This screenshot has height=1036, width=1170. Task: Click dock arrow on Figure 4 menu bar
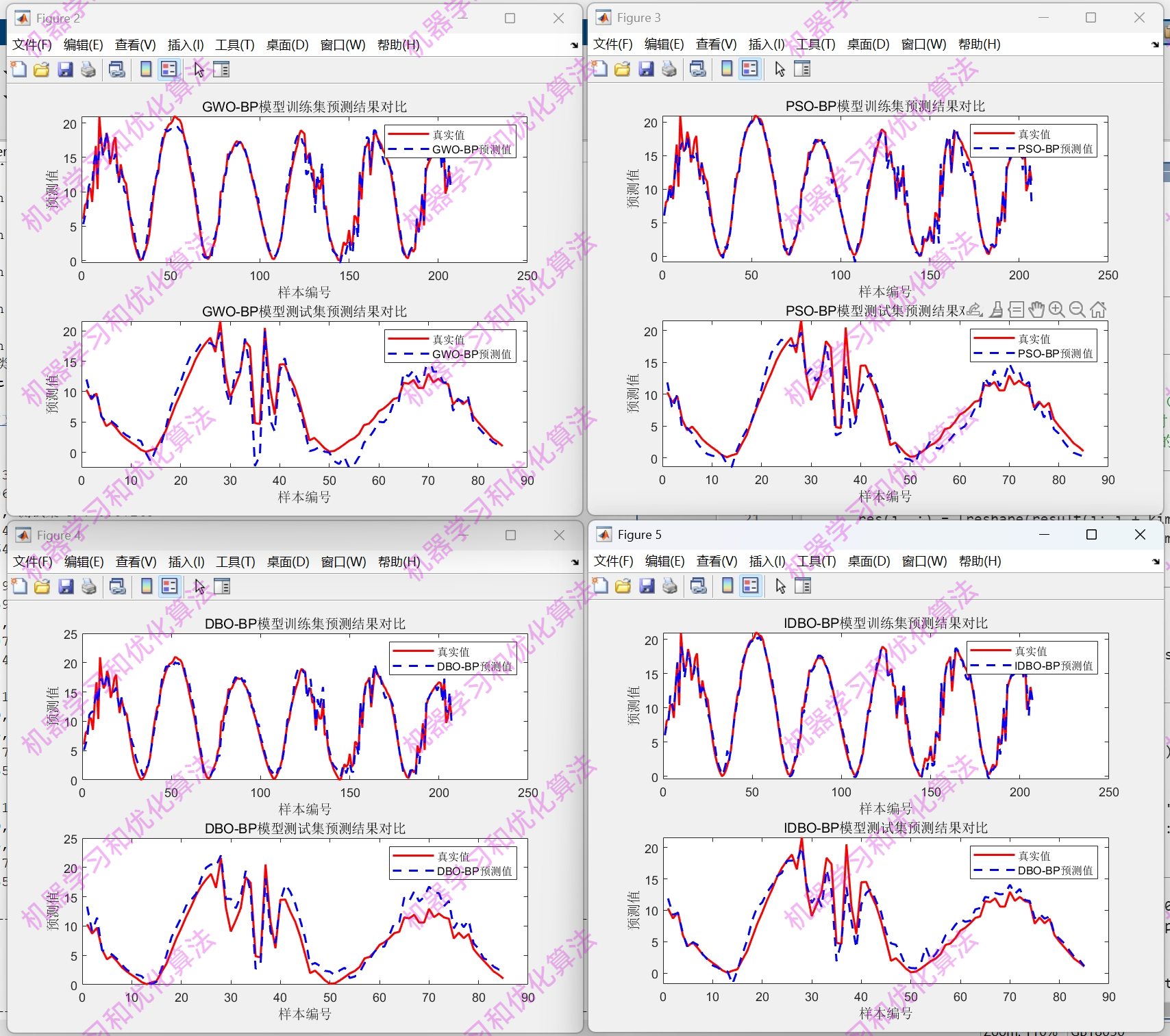[x=575, y=562]
